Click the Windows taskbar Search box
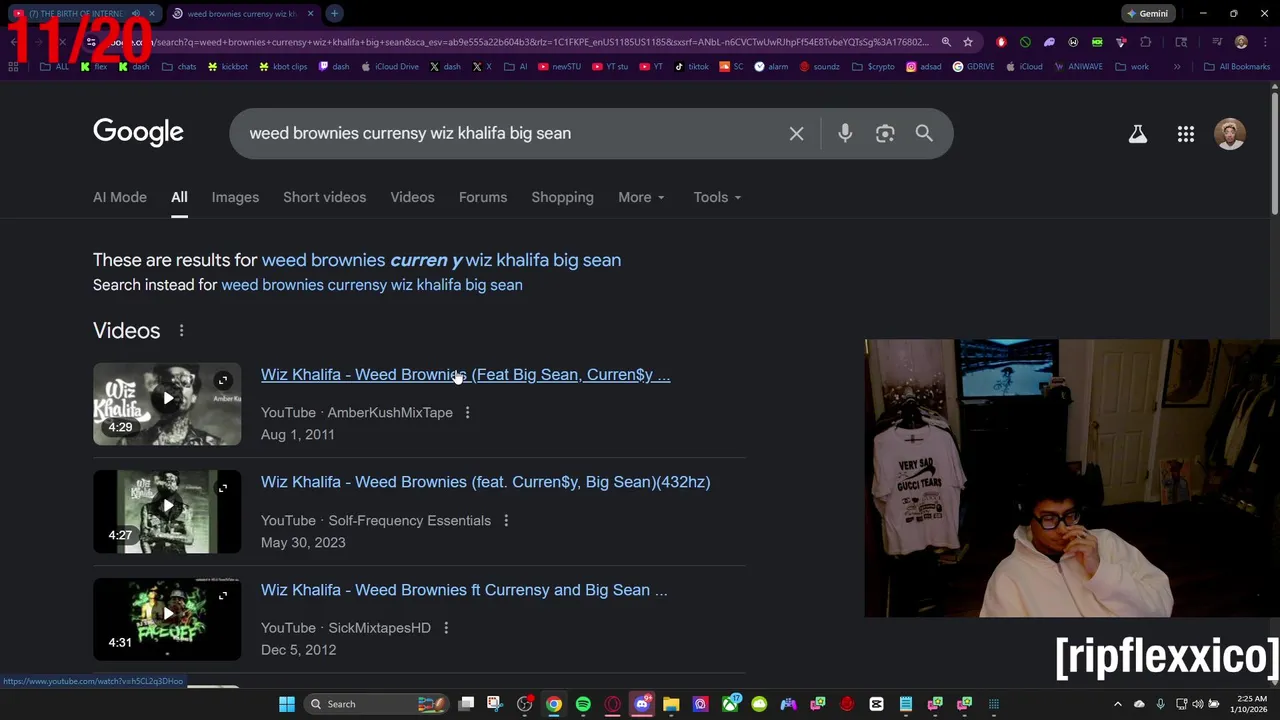 (375, 704)
